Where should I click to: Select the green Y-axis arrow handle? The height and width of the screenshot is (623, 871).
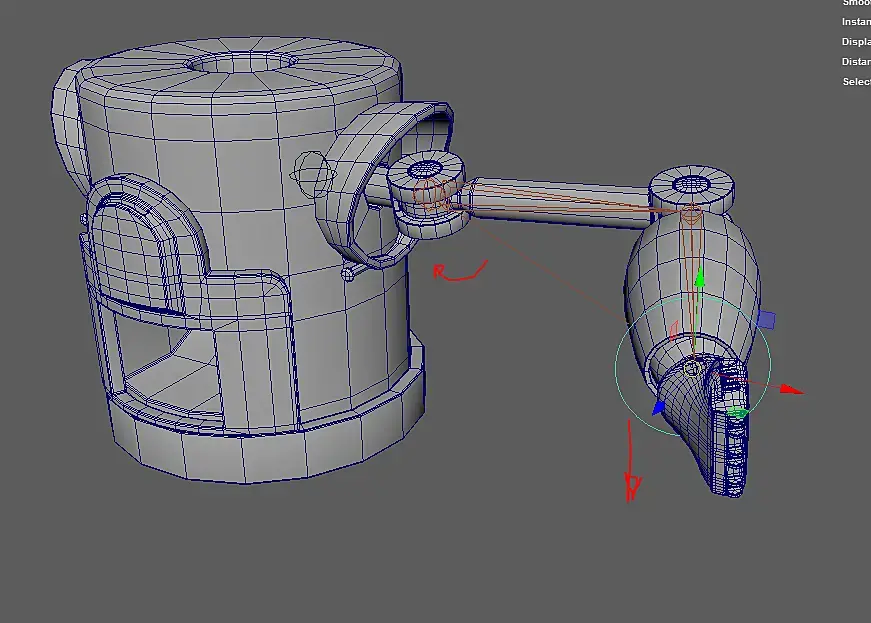[x=699, y=276]
